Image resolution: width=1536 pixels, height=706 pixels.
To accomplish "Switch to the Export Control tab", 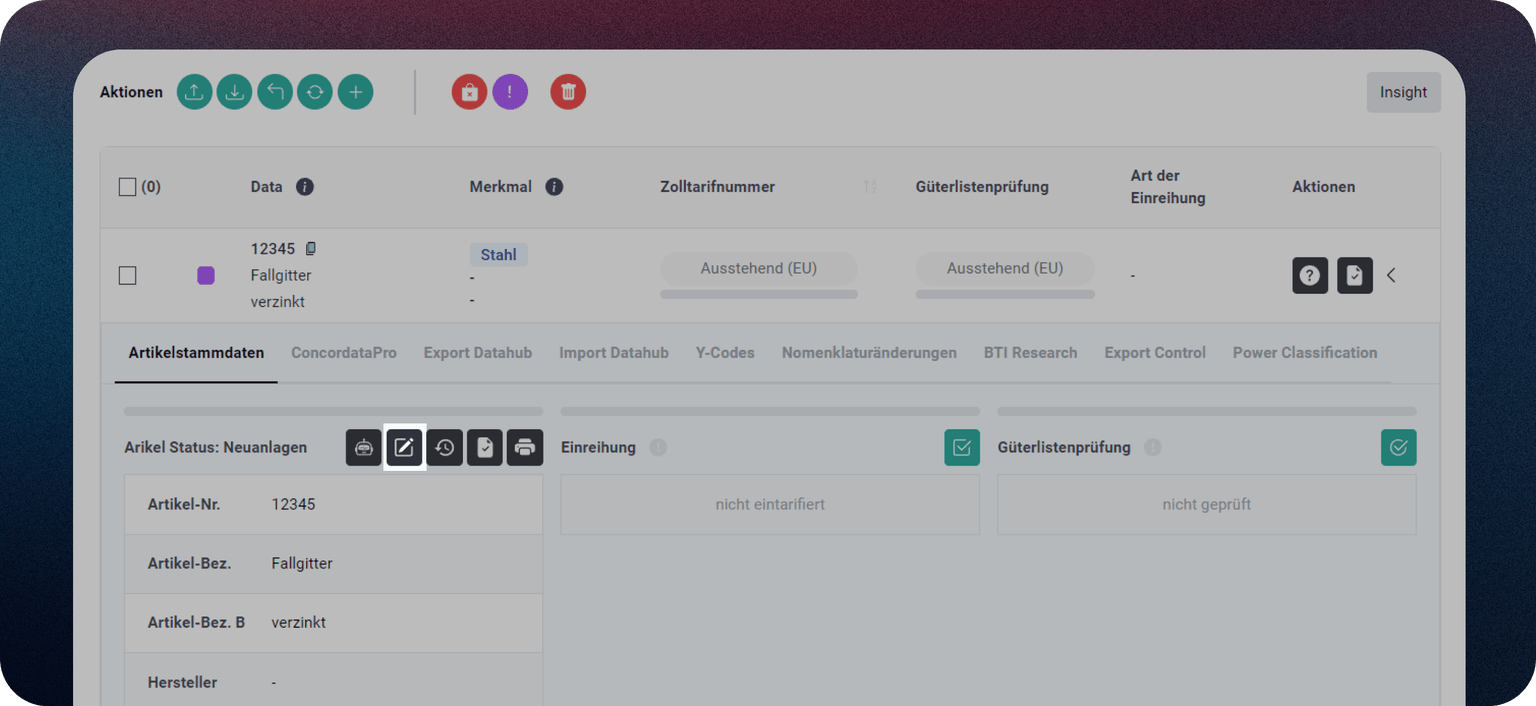I will pyautogui.click(x=1154, y=352).
